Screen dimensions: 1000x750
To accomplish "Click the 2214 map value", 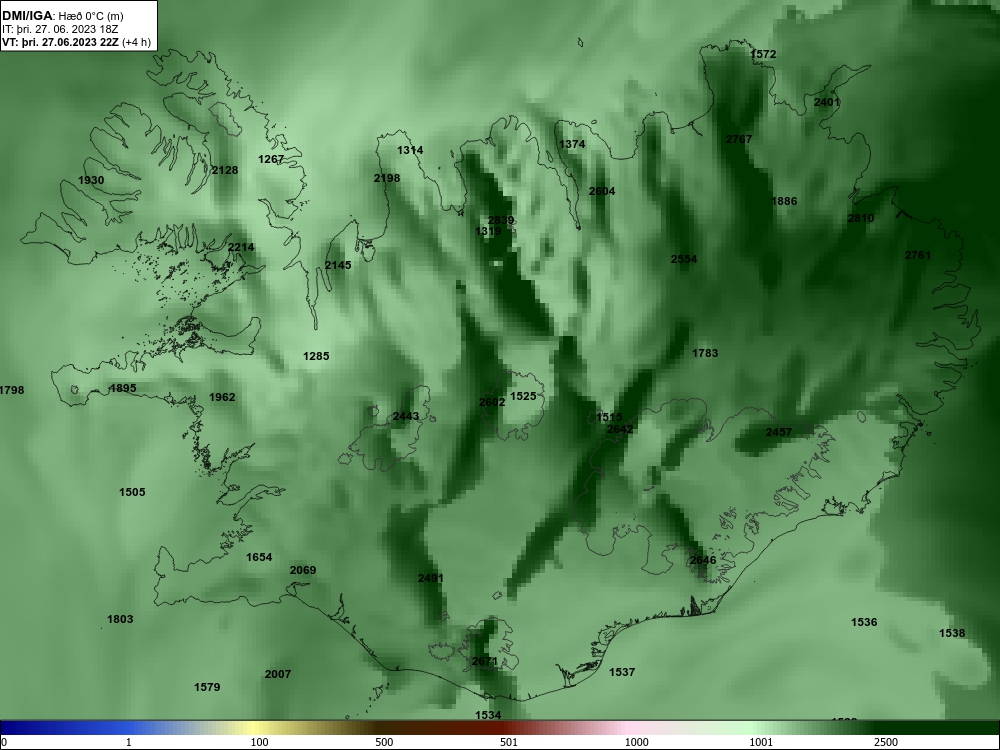I will coord(240,247).
